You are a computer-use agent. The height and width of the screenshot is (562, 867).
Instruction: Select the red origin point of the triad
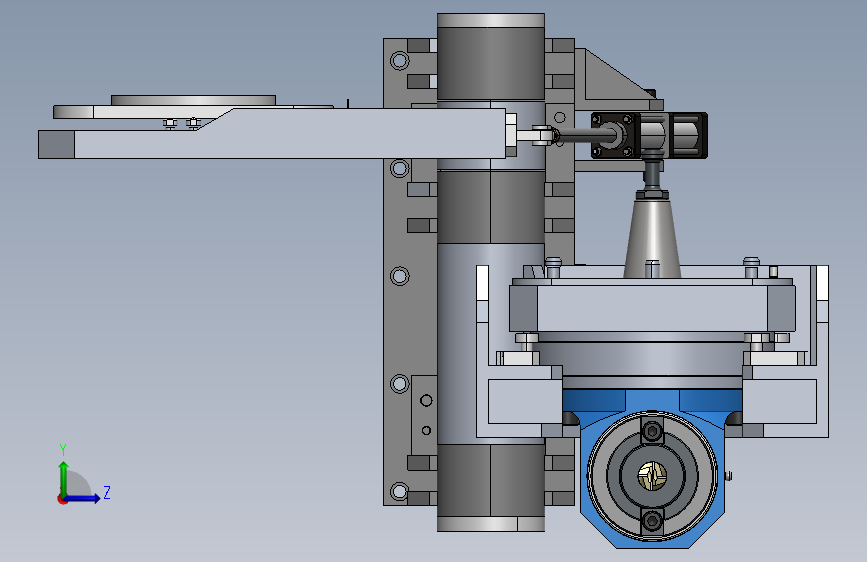coord(61,499)
